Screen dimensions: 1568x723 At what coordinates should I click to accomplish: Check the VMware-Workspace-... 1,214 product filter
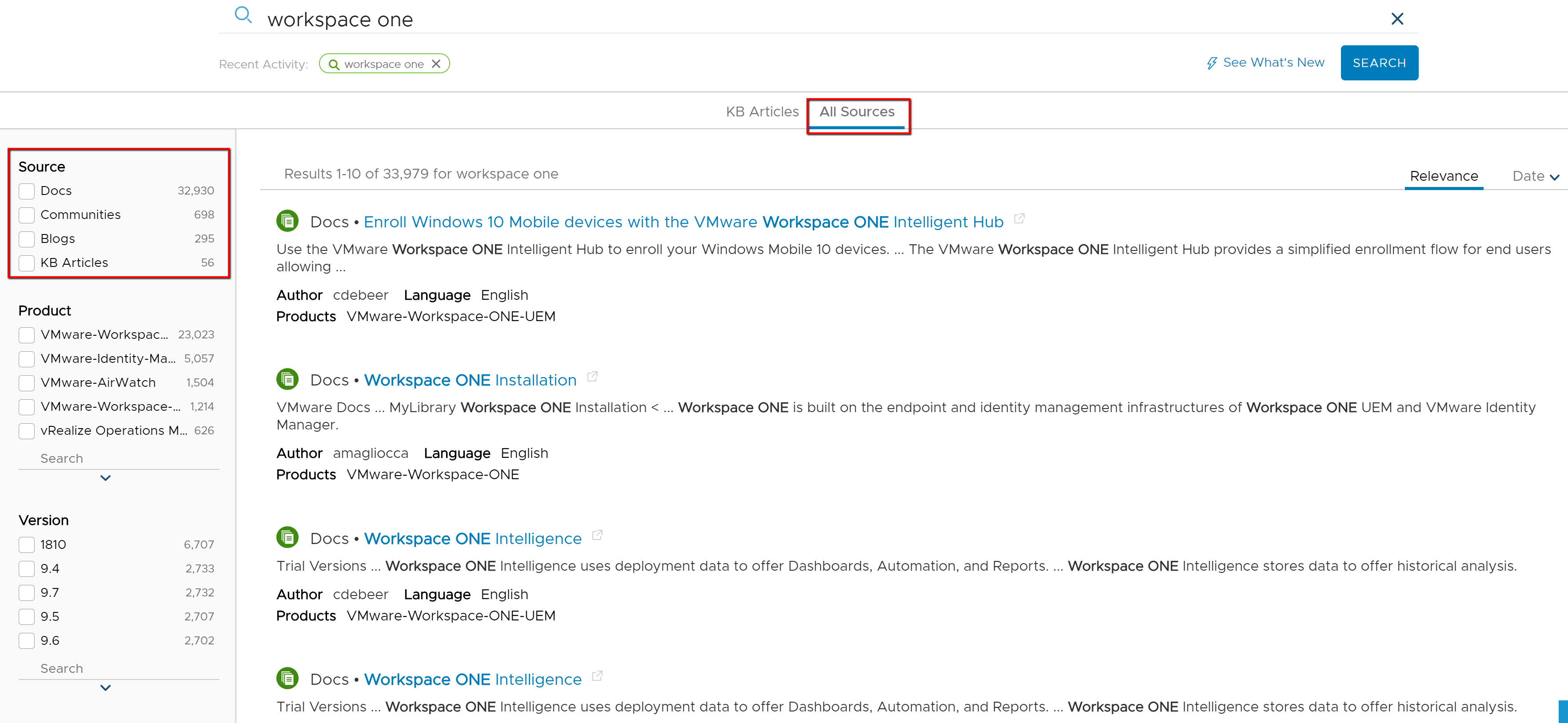click(x=27, y=407)
